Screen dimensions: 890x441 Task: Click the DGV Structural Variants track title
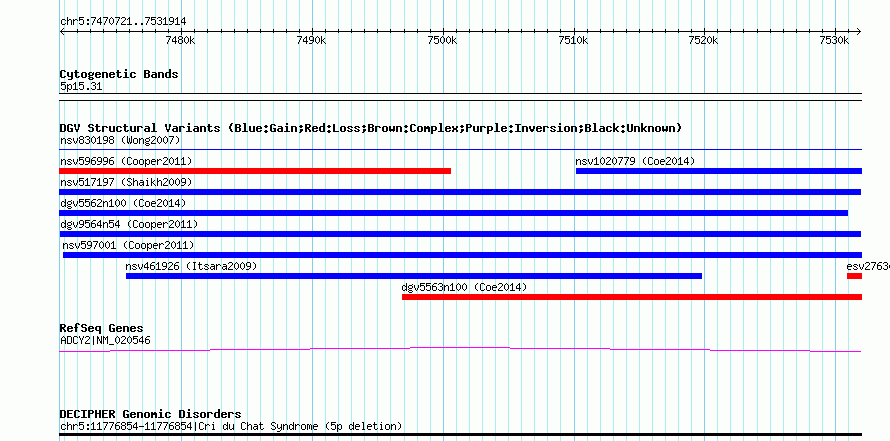click(x=371, y=128)
